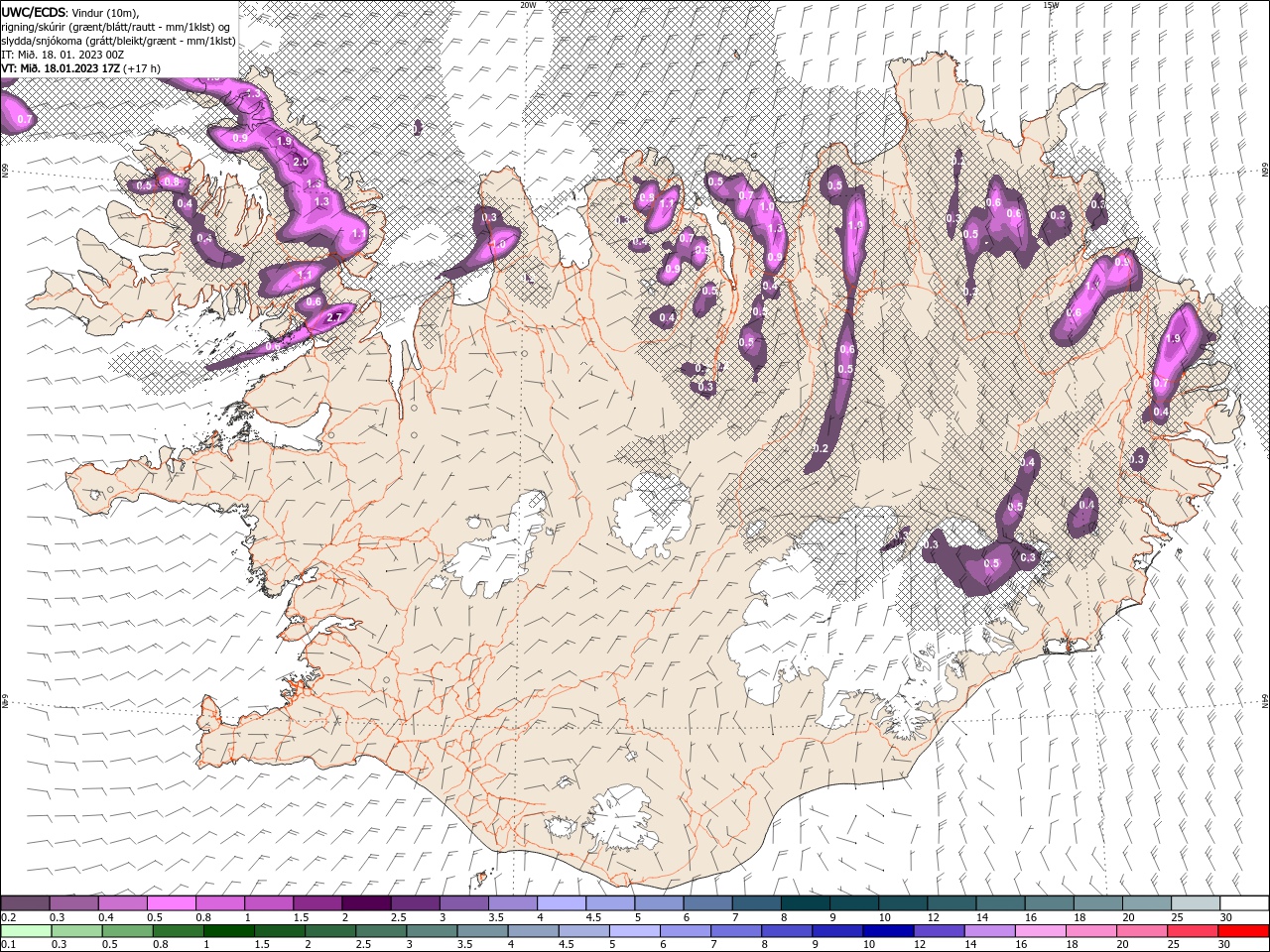Click the '18' label in the top legend row
Image resolution: width=1270 pixels, height=952 pixels.
(x=1079, y=917)
